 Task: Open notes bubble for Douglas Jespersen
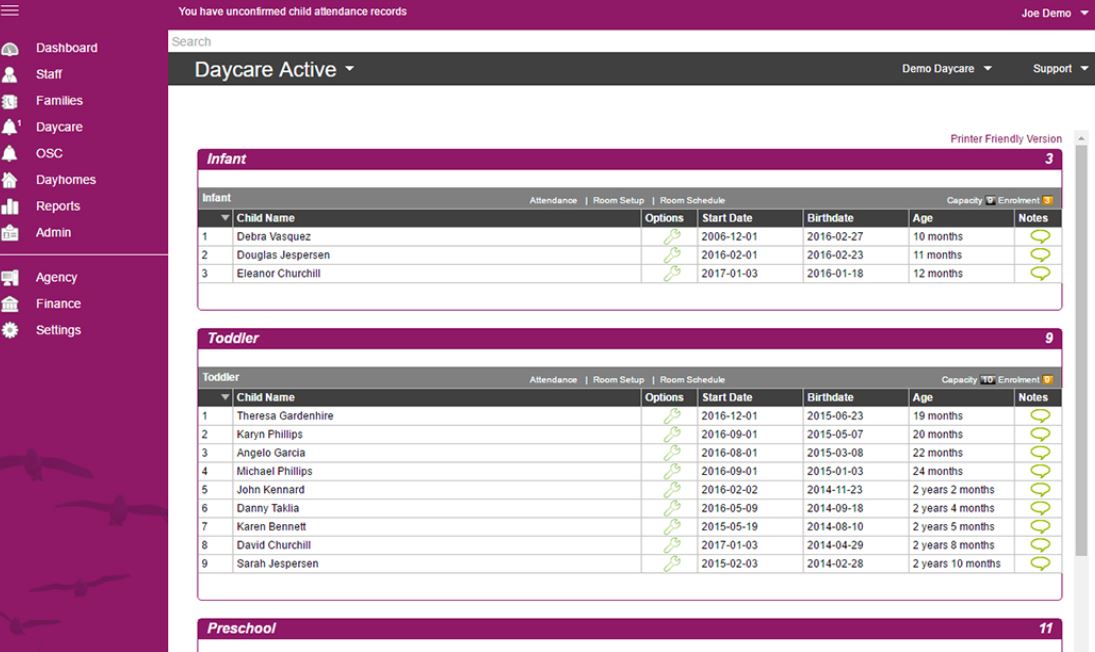(x=1040, y=255)
